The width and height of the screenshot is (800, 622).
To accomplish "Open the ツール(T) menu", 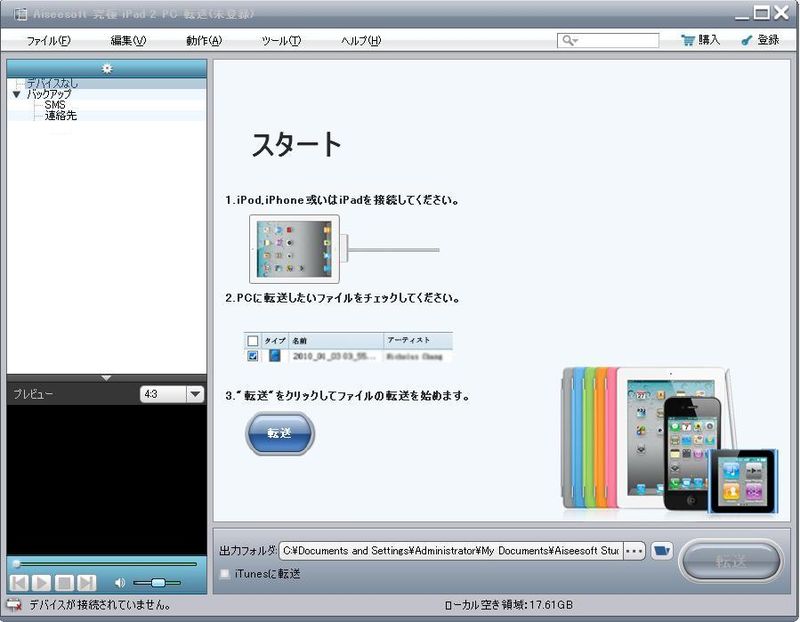I will [281, 40].
